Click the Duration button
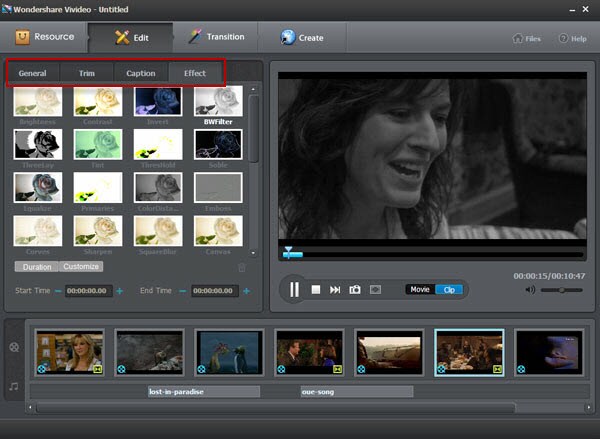The height and width of the screenshot is (439, 600). tap(37, 267)
